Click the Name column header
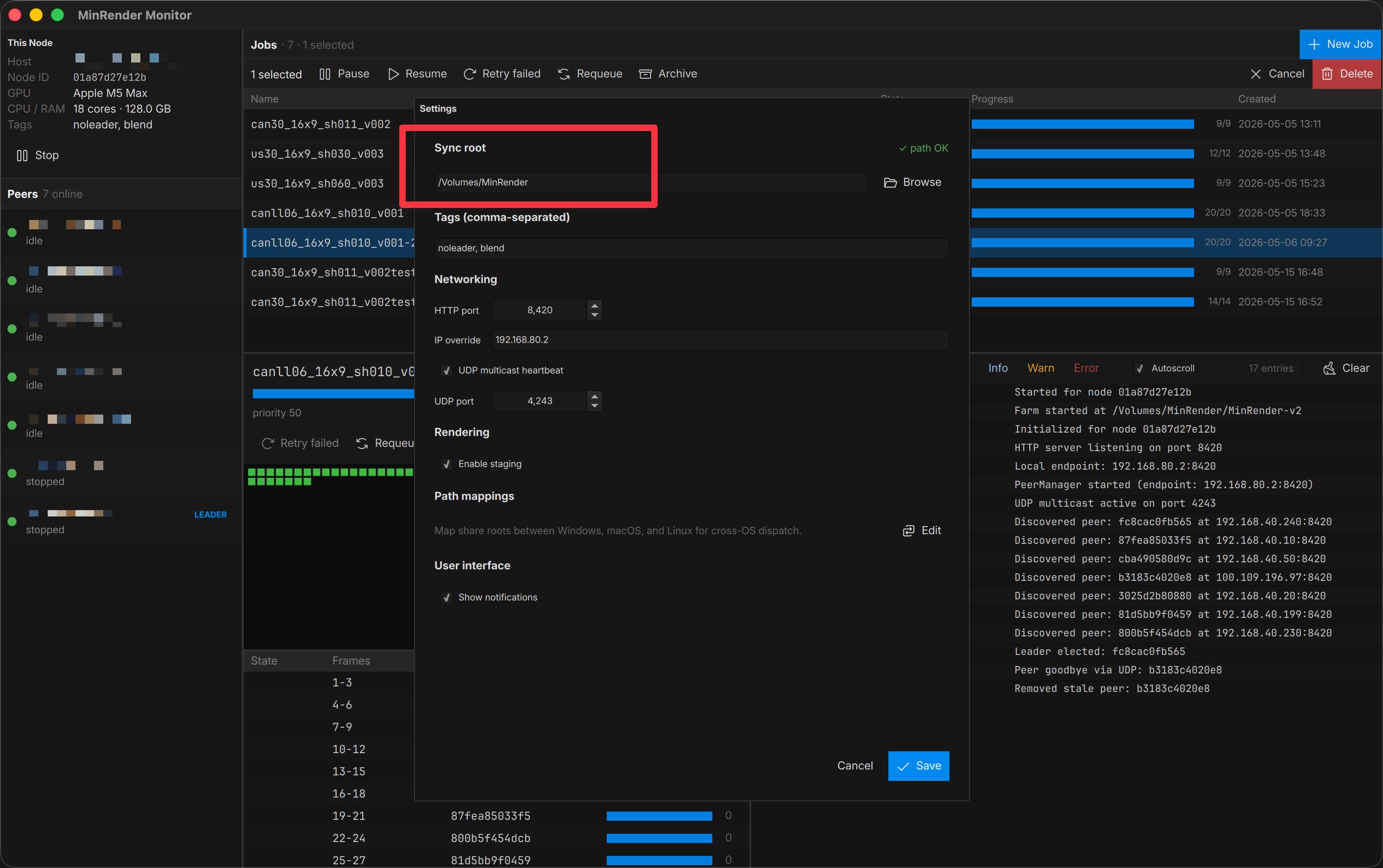The height and width of the screenshot is (868, 1383). pos(264,99)
